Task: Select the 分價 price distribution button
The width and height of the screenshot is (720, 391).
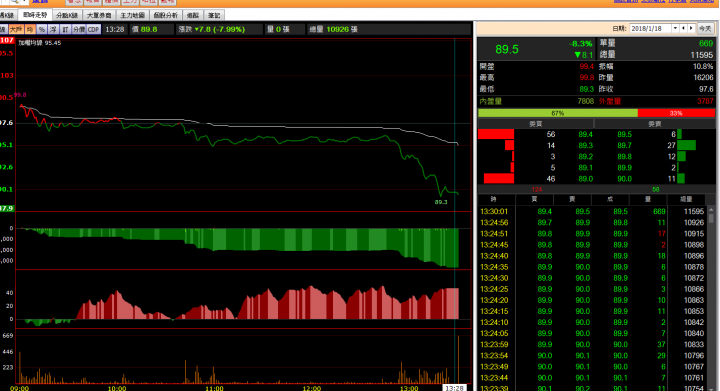Action: [x=79, y=29]
